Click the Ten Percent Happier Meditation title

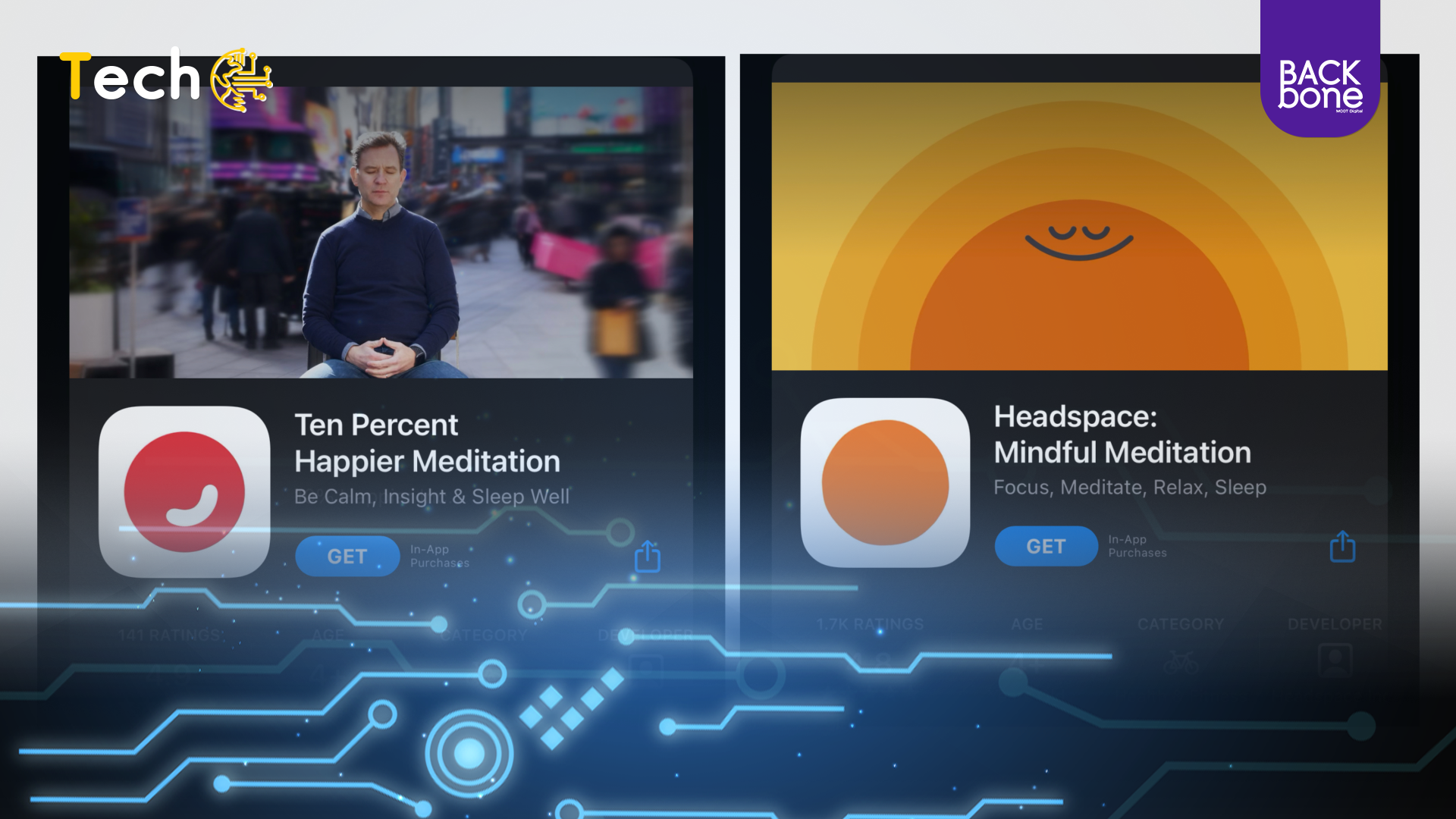point(427,443)
